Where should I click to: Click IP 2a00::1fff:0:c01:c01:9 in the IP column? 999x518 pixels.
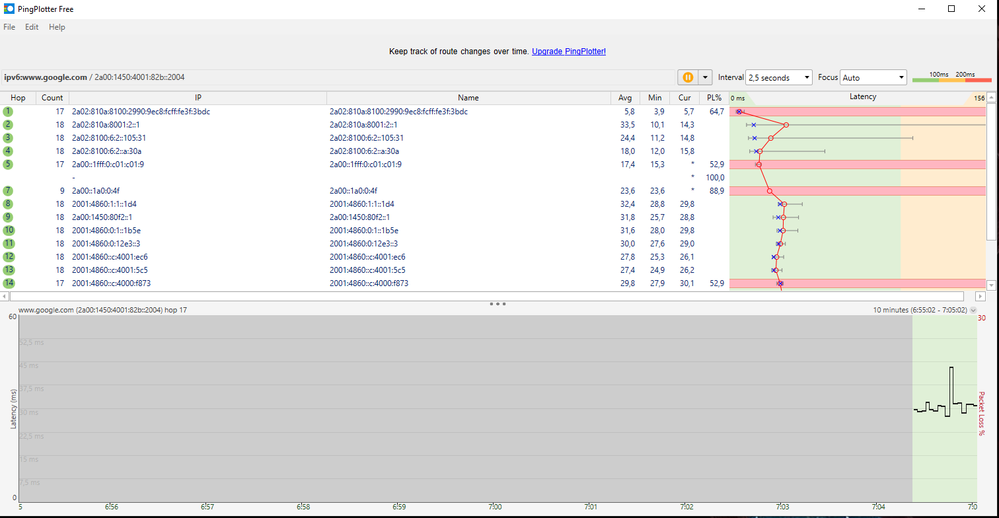(108, 164)
